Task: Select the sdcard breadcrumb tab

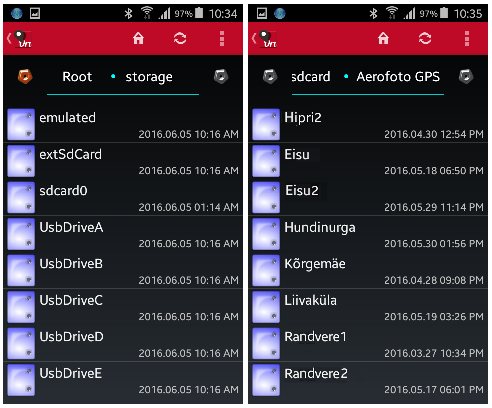Action: click(x=311, y=77)
